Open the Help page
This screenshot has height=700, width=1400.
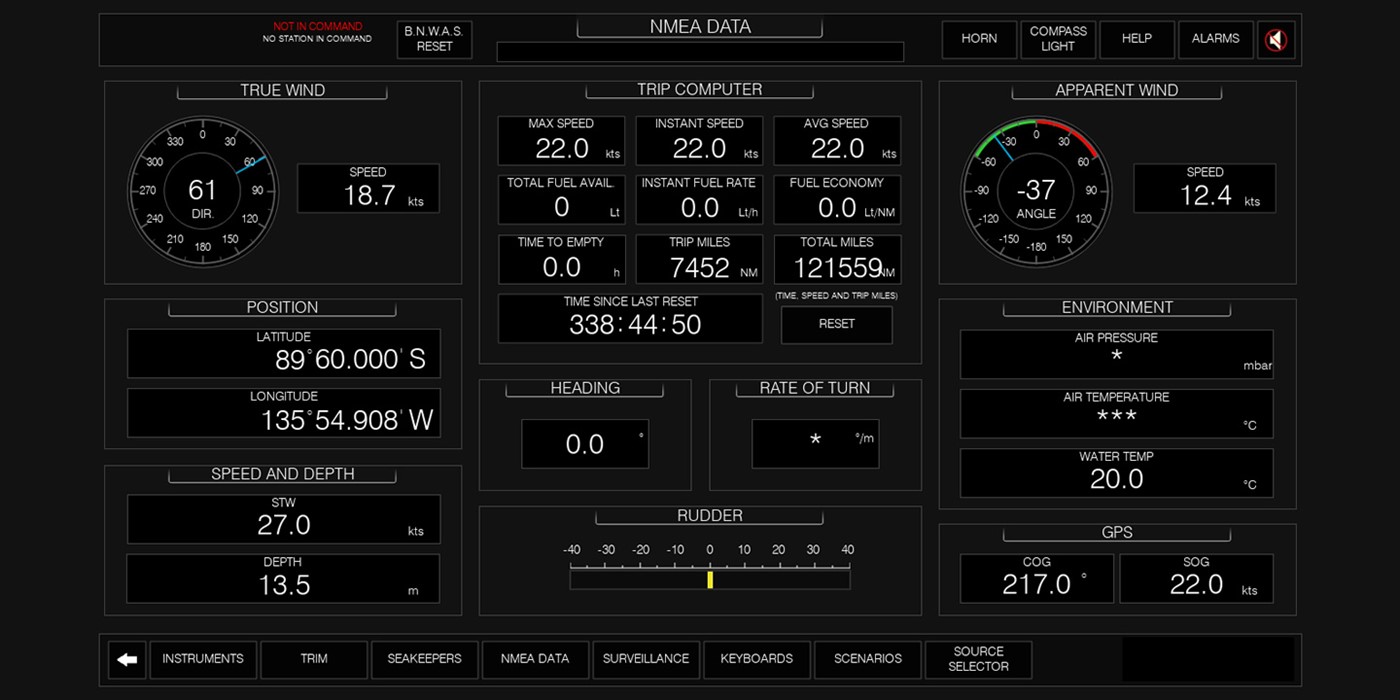click(x=1137, y=39)
